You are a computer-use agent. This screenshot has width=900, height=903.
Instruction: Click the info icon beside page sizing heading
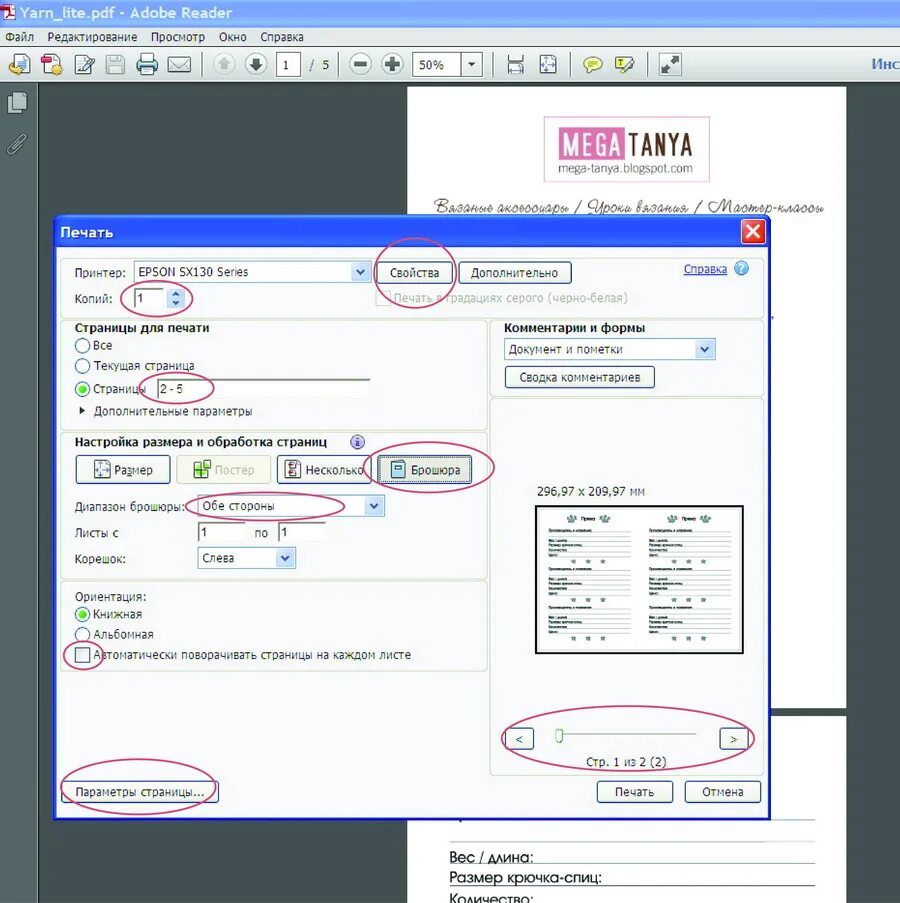(358, 442)
